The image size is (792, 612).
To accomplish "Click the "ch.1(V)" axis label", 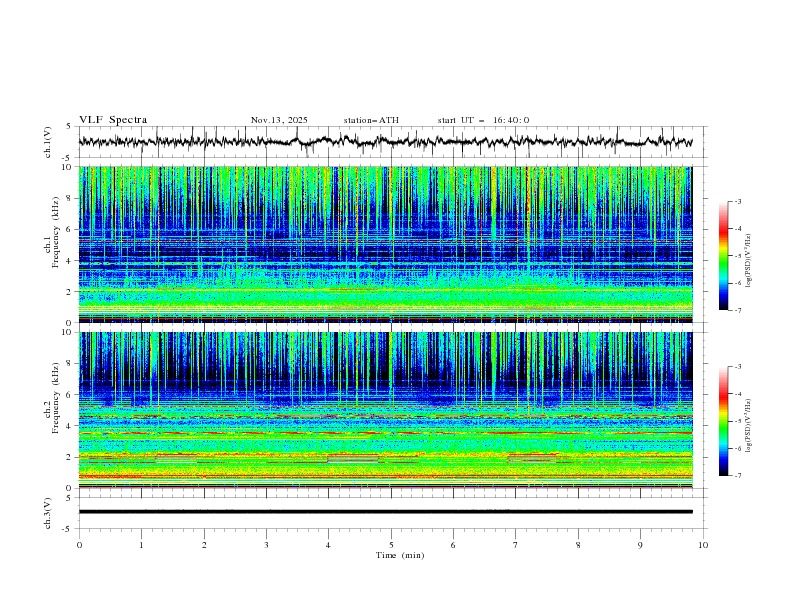I will coord(48,142).
